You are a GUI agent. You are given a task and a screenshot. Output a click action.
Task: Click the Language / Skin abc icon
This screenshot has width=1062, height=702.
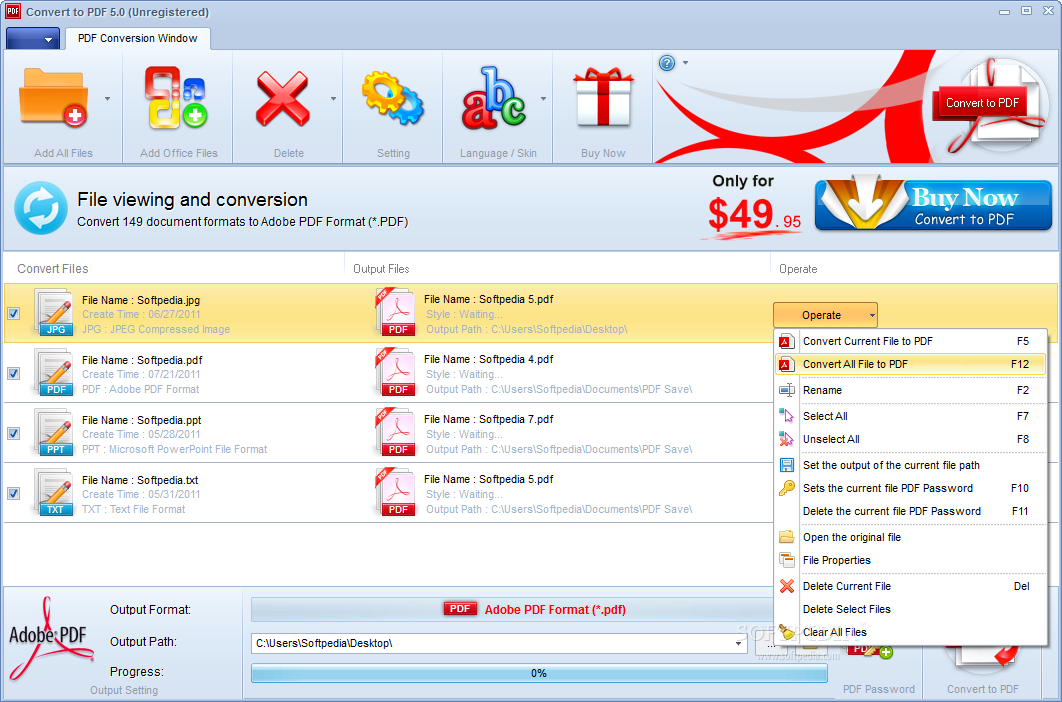(x=494, y=98)
